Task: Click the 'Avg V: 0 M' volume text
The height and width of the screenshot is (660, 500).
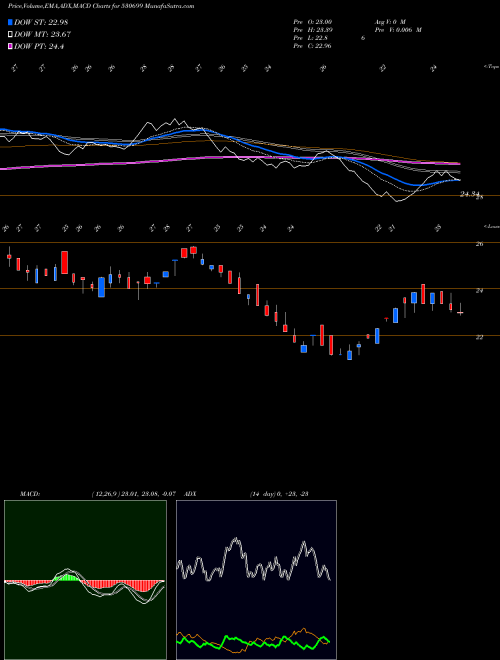Action: (x=389, y=22)
